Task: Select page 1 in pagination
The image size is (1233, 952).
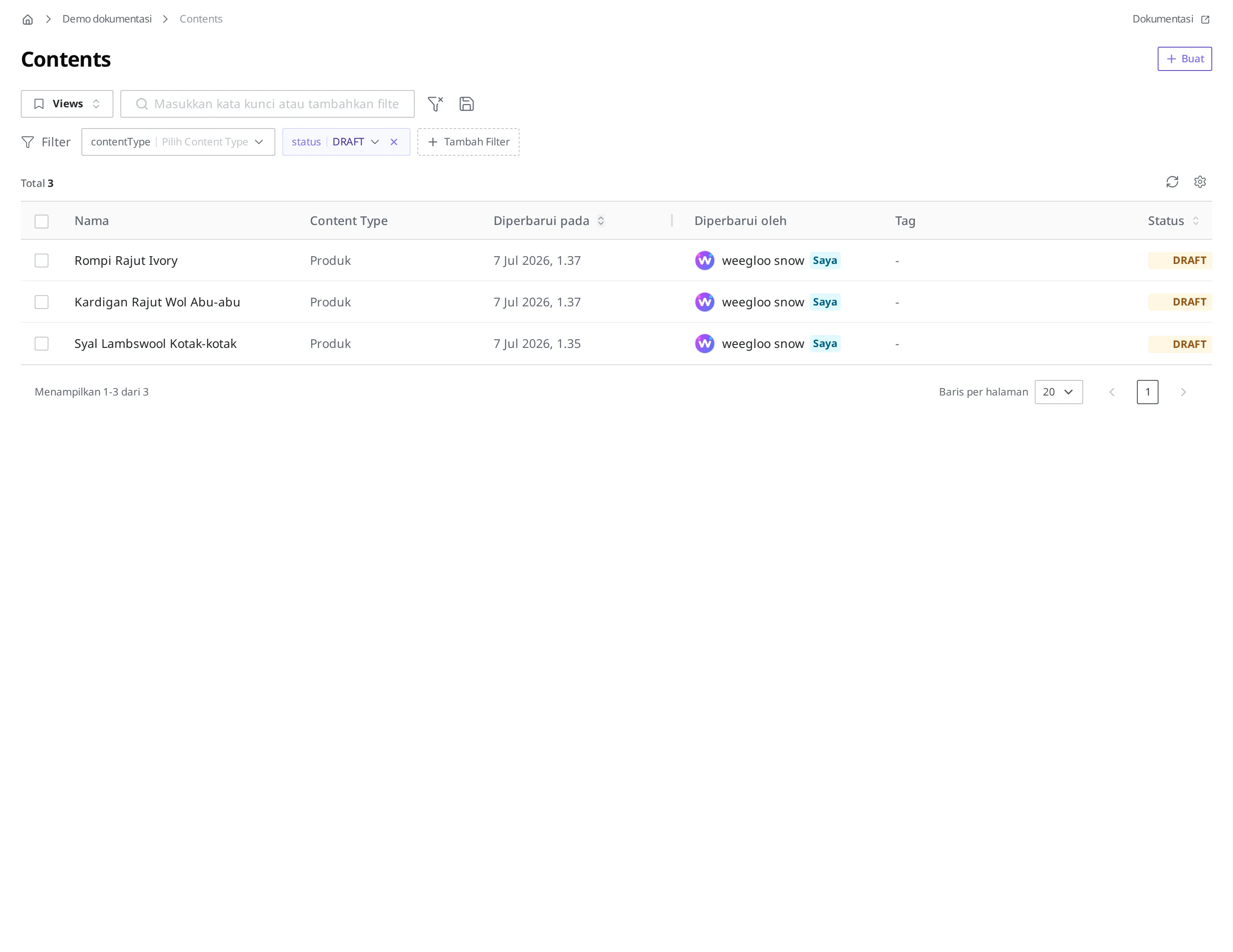Action: (x=1147, y=392)
